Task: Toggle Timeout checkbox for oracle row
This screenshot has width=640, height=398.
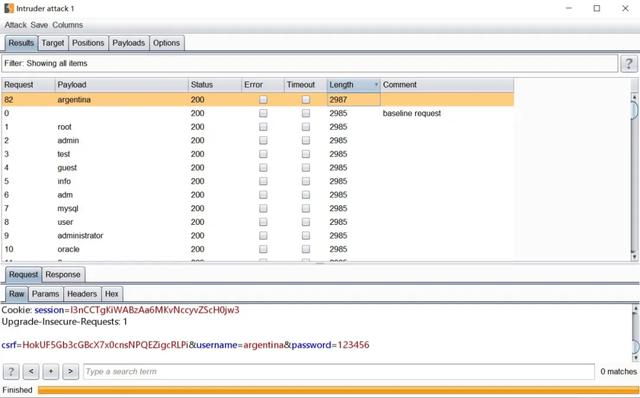Action: (x=306, y=249)
